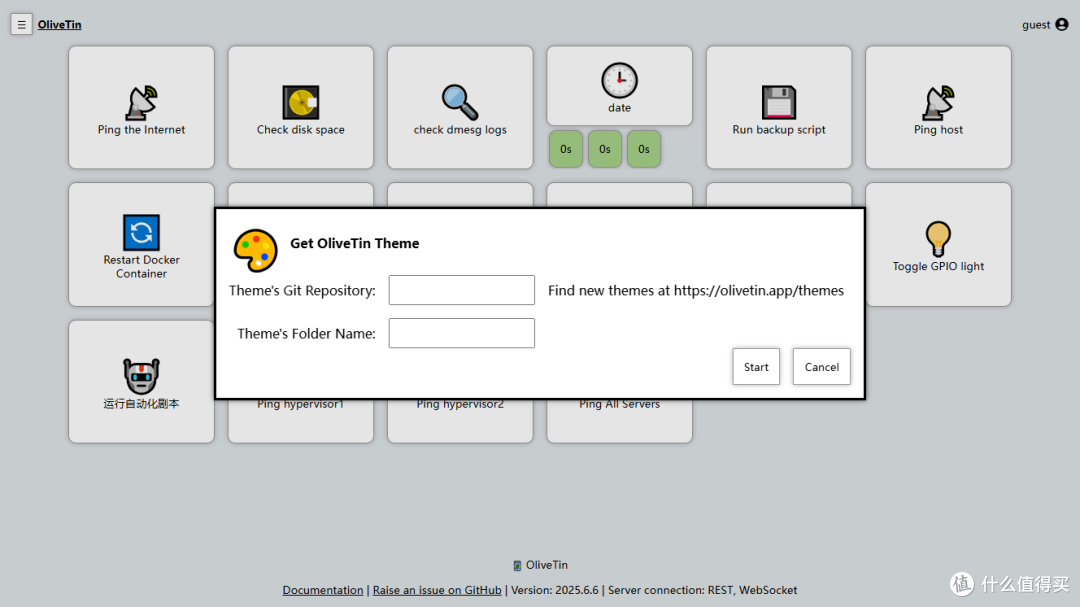The width and height of the screenshot is (1080, 607).
Task: Run the Toggle GPIO light action
Action: coord(938,245)
